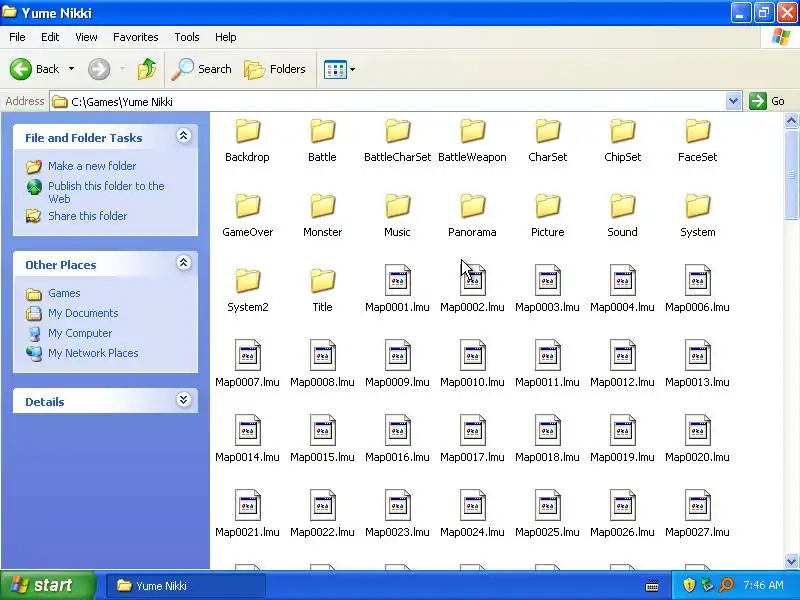Expand the address bar dropdown
Screen dimensions: 800x600
point(733,101)
